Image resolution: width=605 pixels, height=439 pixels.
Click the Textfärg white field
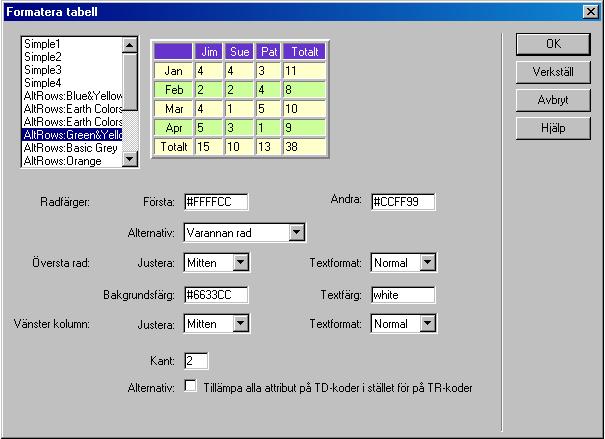403,295
